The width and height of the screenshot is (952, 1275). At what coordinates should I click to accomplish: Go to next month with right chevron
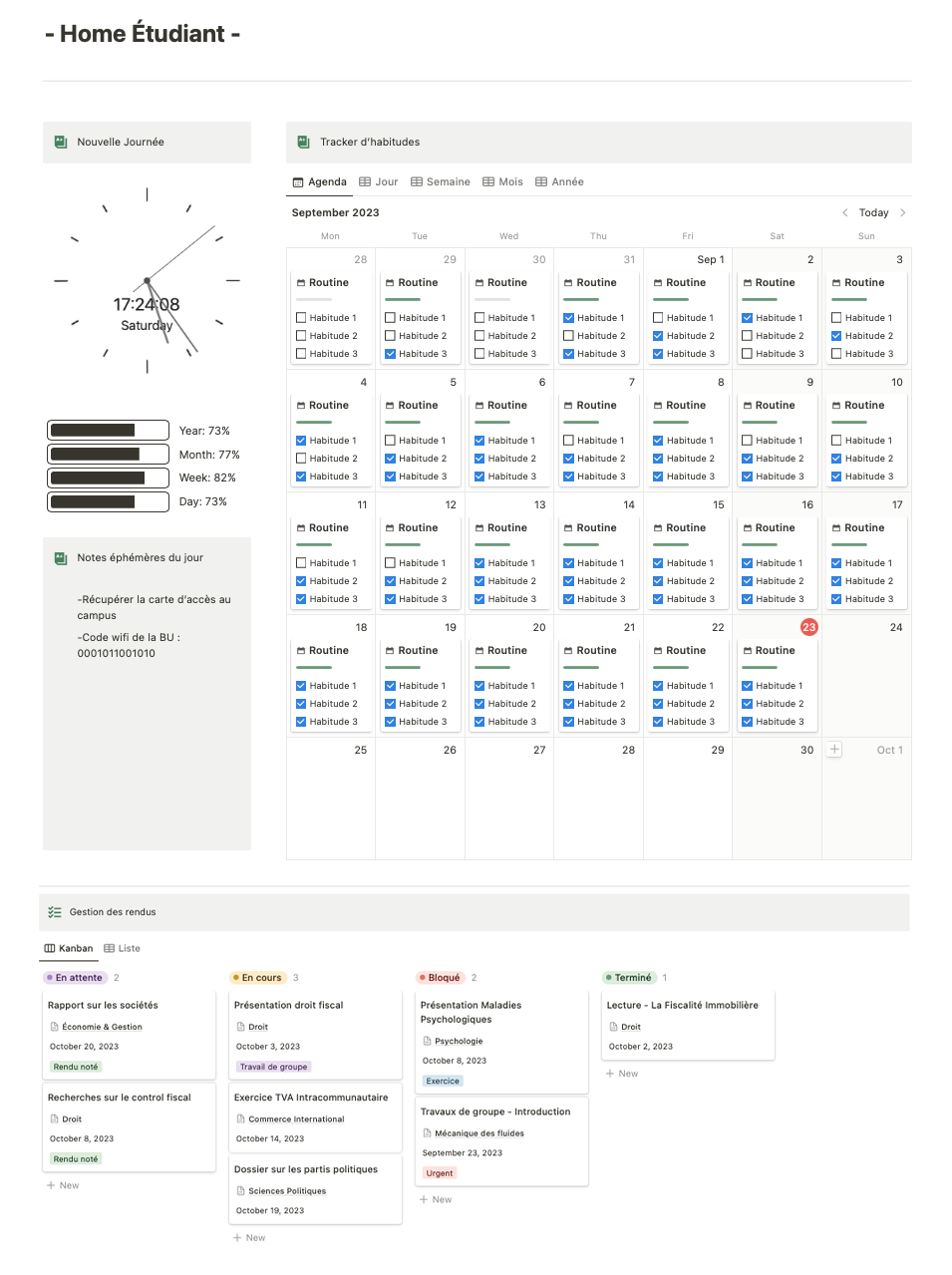tap(903, 213)
